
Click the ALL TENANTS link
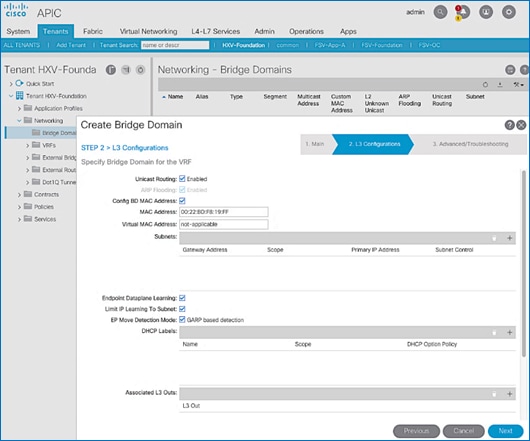click(x=22, y=45)
